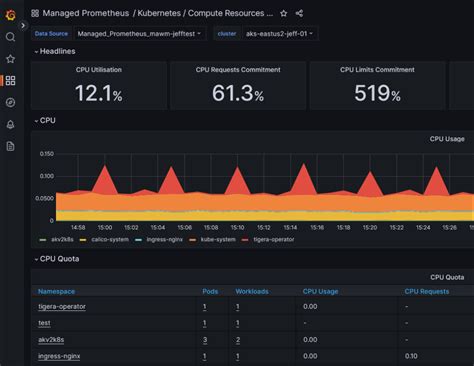The height and width of the screenshot is (366, 474).
Task: Open the cluster dropdown aks-eastus2-jeff-01
Action: pyautogui.click(x=279, y=34)
